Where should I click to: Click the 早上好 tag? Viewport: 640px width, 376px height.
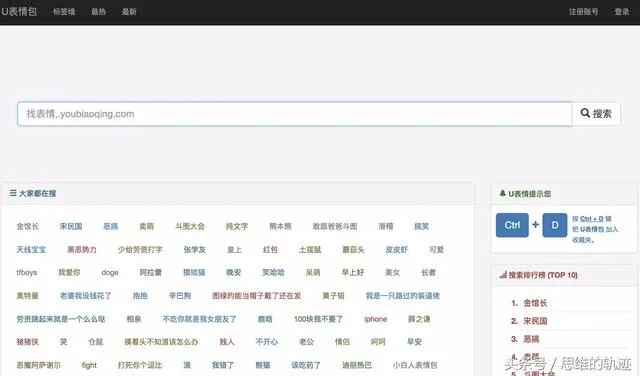pyautogui.click(x=353, y=272)
